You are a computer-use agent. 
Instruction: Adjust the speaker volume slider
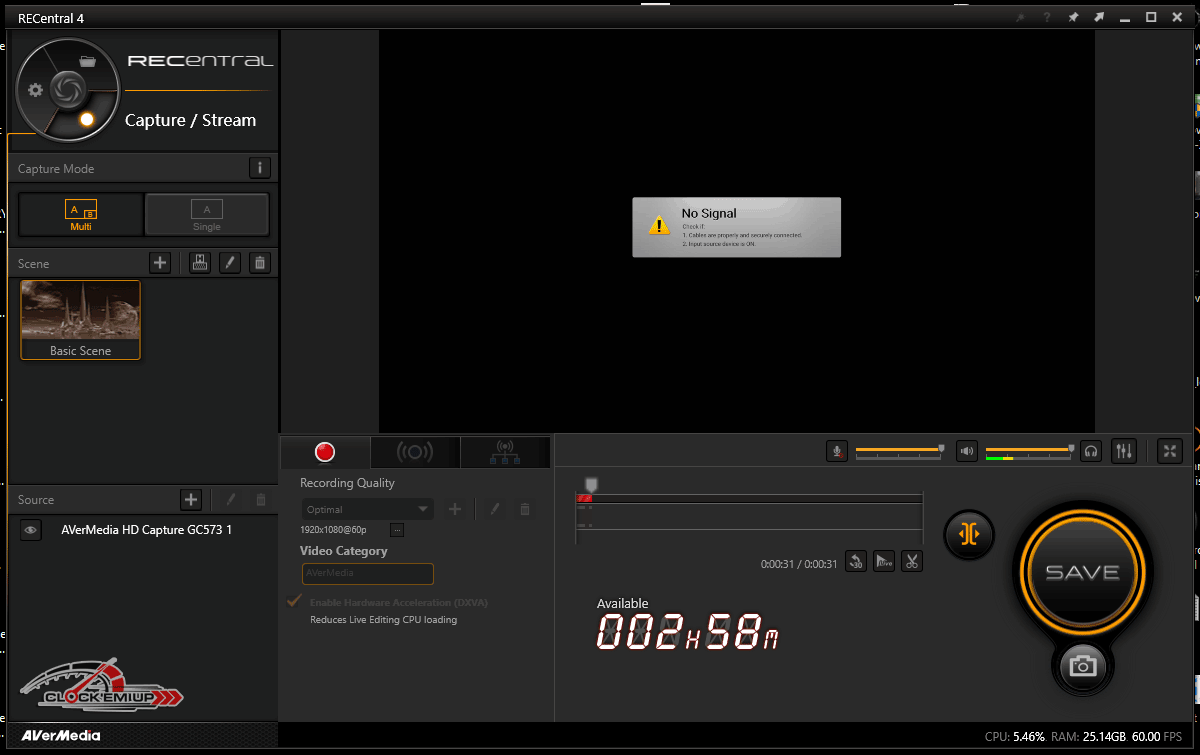point(1028,450)
